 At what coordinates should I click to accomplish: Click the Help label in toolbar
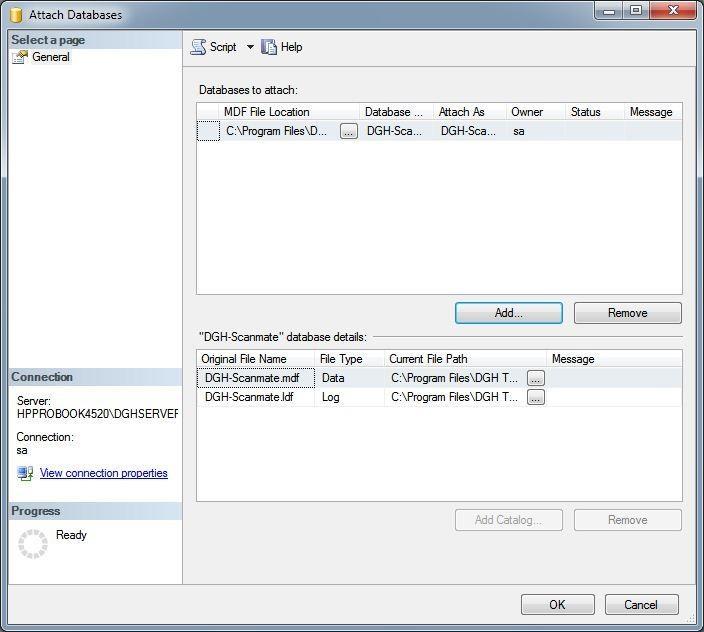(x=291, y=47)
